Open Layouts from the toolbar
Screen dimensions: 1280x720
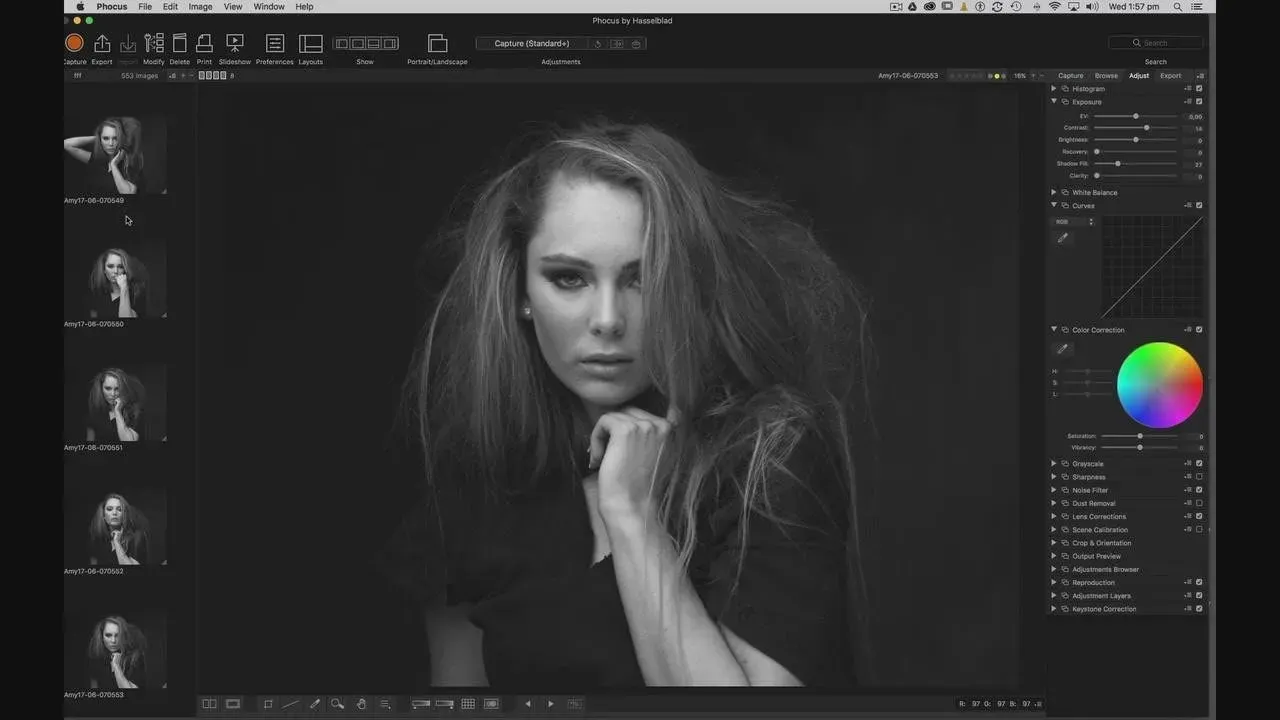tap(311, 44)
